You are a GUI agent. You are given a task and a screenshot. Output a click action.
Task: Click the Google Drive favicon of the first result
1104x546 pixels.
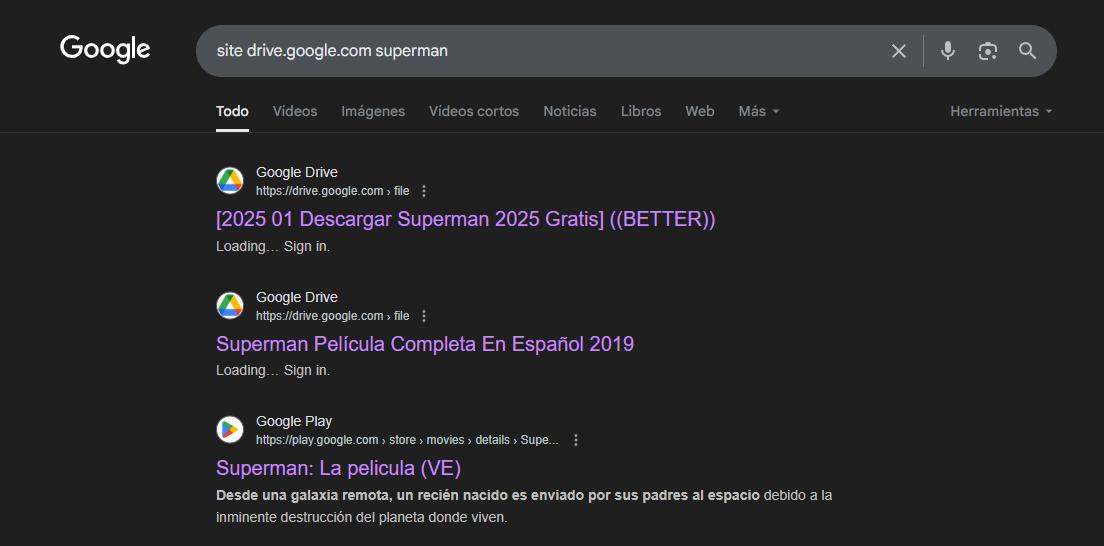tap(230, 181)
